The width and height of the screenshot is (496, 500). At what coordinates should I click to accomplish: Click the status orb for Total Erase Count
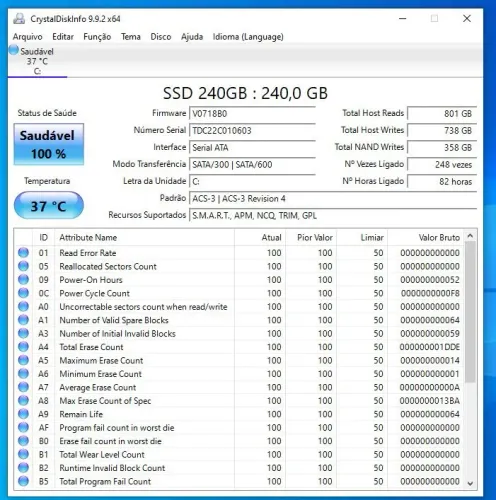pos(23,347)
